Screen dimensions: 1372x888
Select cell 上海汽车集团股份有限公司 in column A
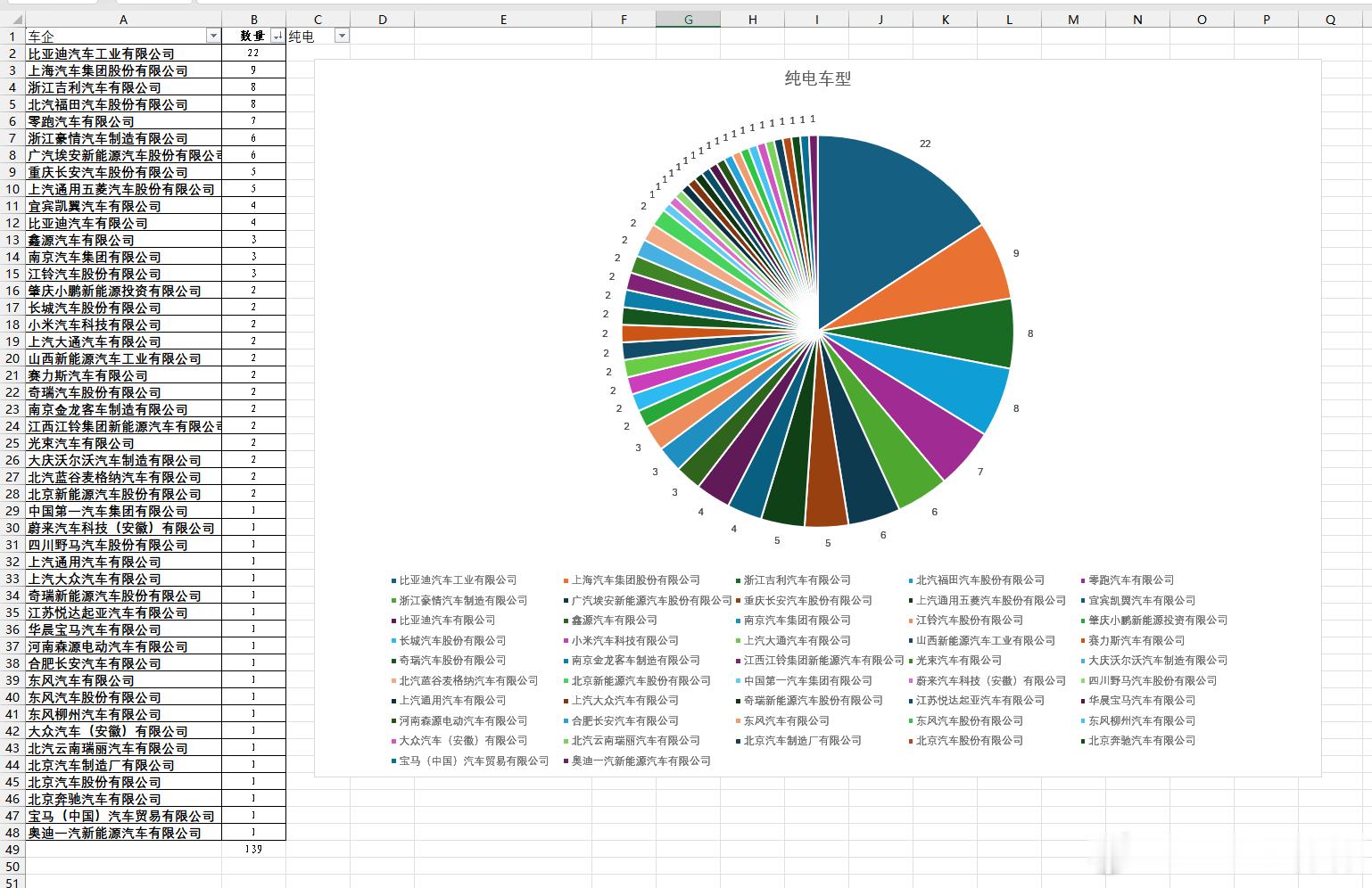click(x=123, y=70)
